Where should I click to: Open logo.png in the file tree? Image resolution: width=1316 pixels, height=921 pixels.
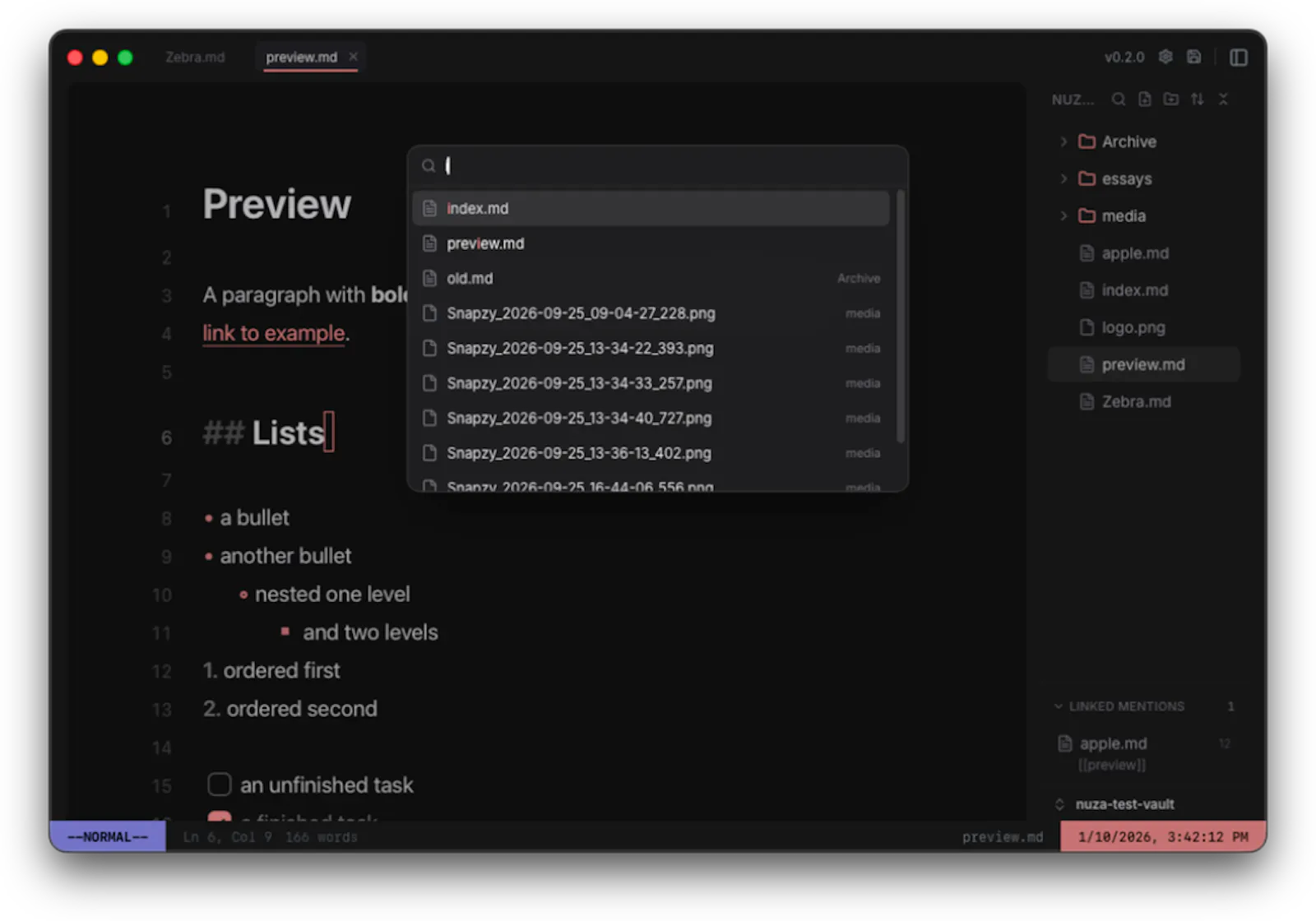click(1144, 327)
